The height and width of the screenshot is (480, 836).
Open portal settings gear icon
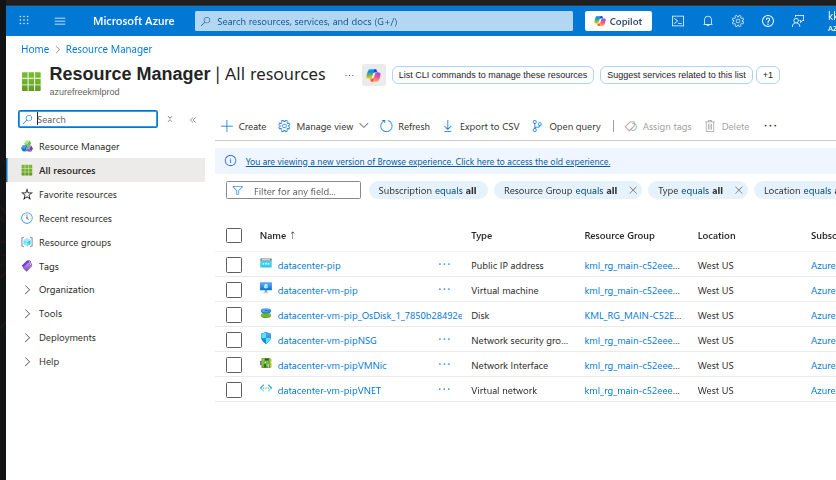pyautogui.click(x=738, y=21)
